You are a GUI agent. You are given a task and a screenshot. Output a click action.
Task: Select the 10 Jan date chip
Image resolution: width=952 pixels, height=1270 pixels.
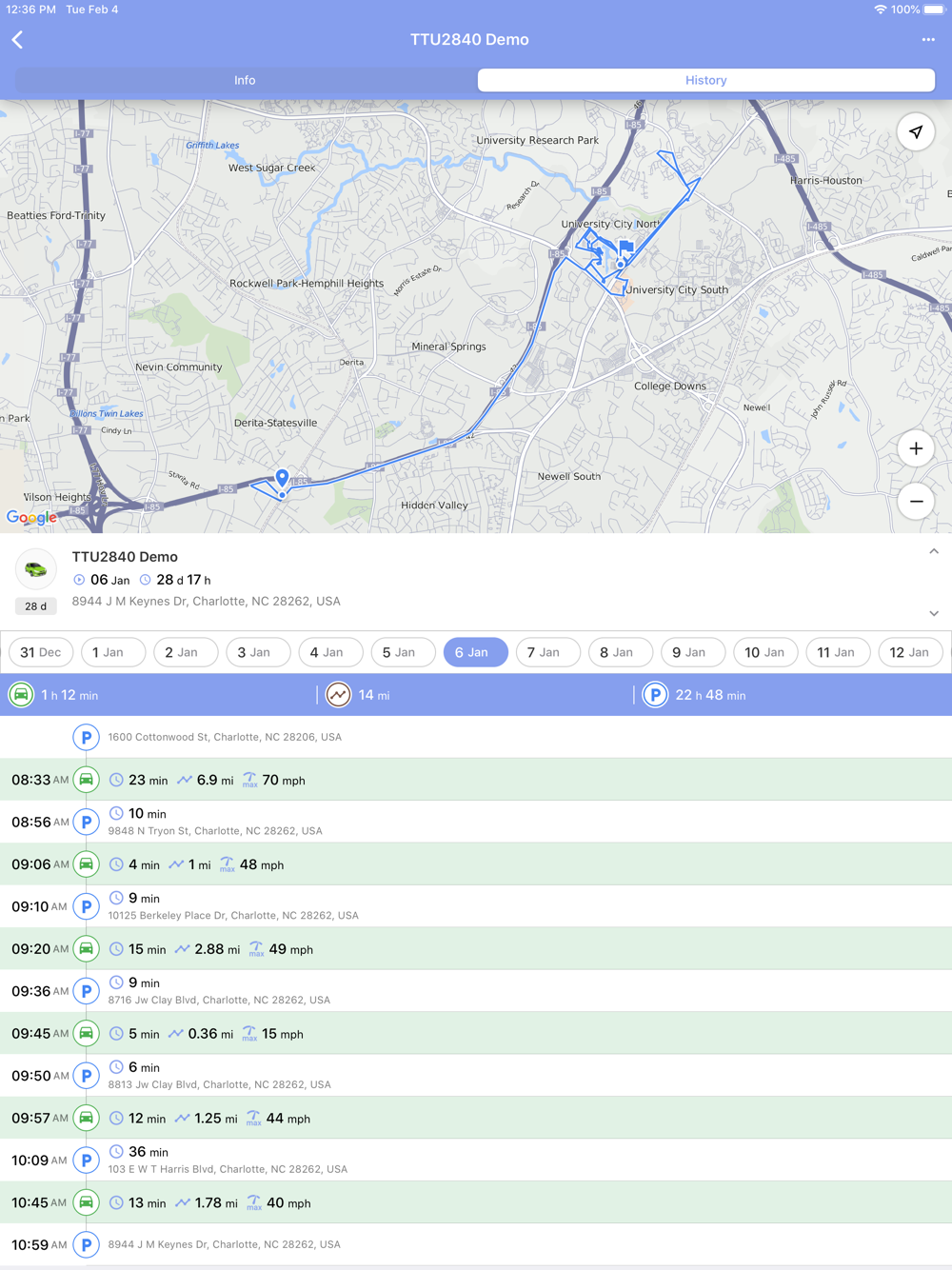[x=765, y=652]
